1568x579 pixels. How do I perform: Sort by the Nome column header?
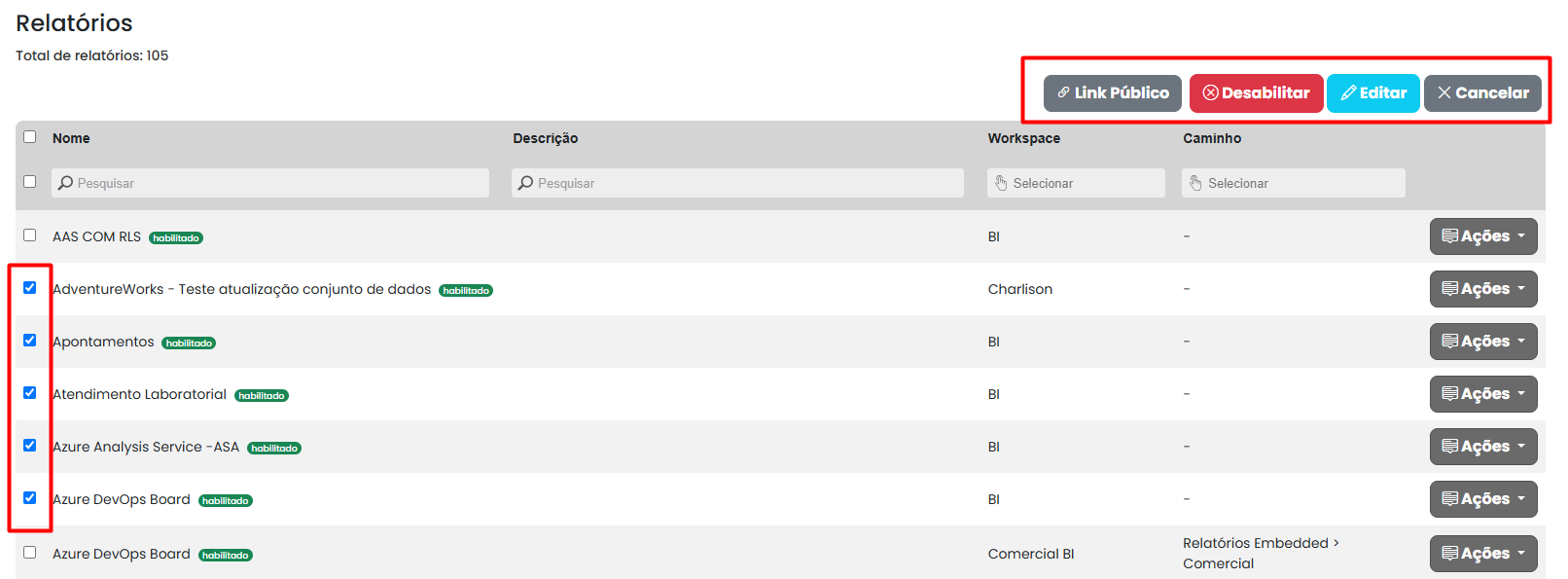[x=71, y=138]
